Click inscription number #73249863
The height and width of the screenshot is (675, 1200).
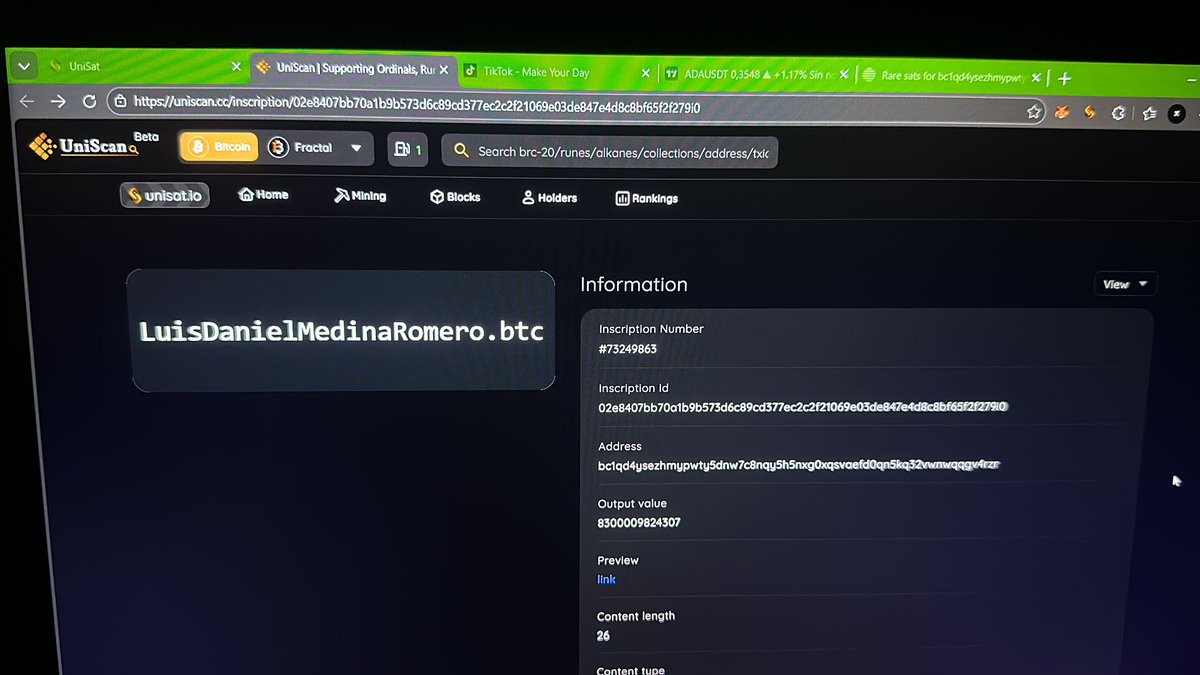(x=628, y=349)
